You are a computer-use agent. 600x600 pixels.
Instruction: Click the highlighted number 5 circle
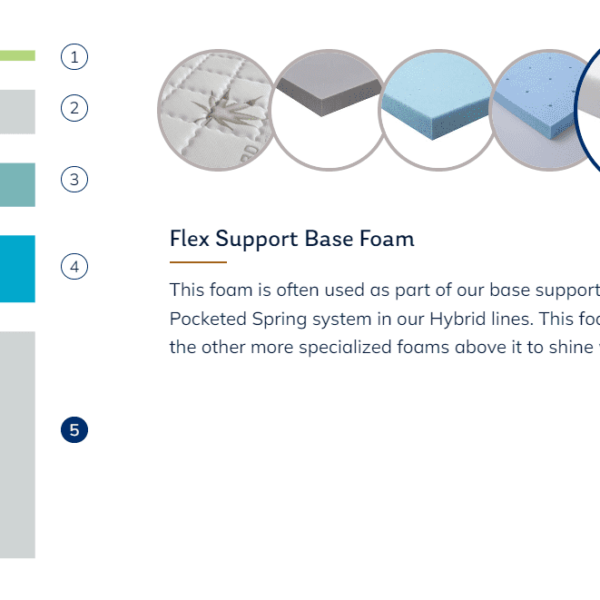coord(74,430)
